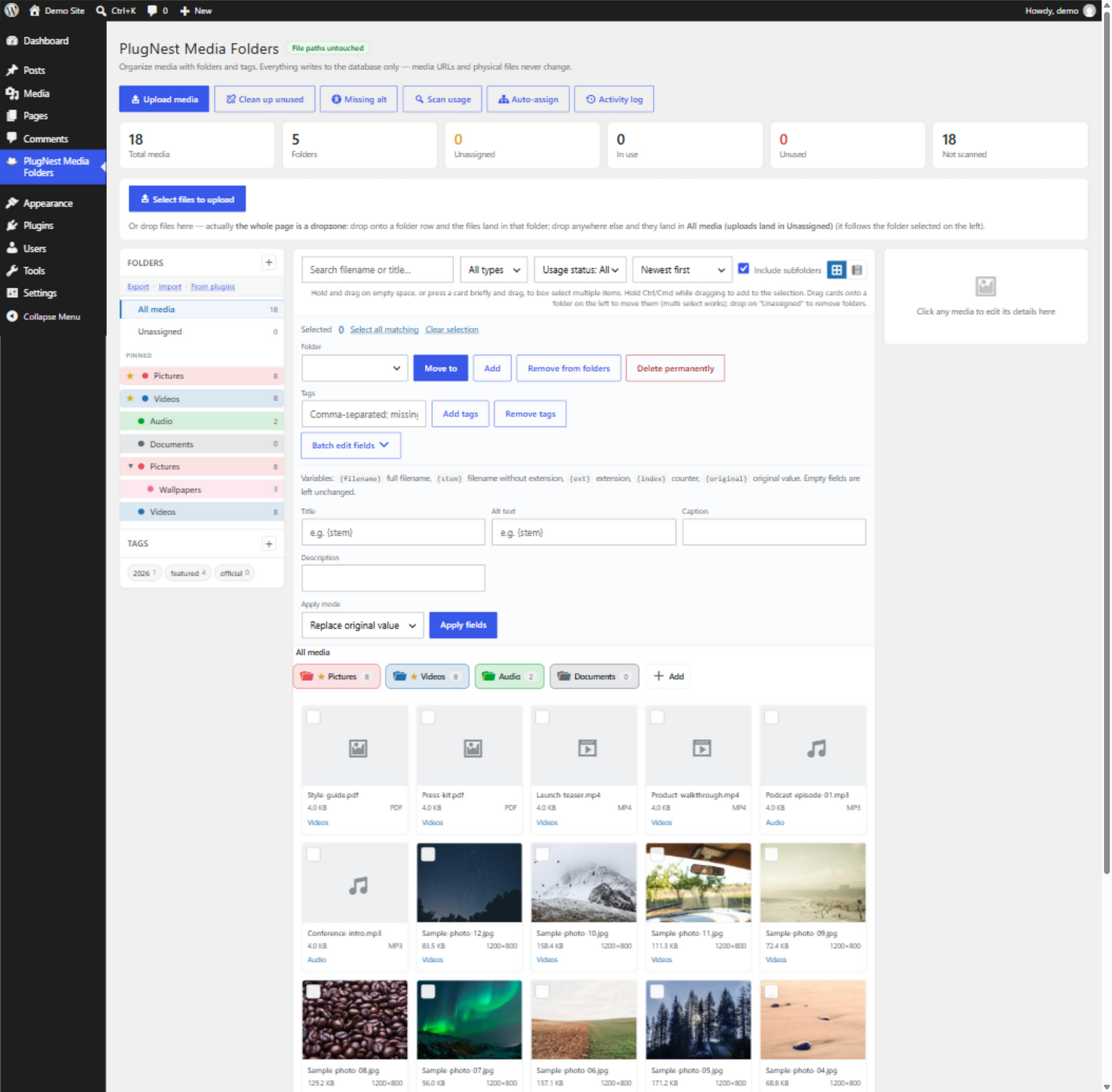Click the add folder plus icon
The image size is (1112, 1092).
pyautogui.click(x=269, y=263)
